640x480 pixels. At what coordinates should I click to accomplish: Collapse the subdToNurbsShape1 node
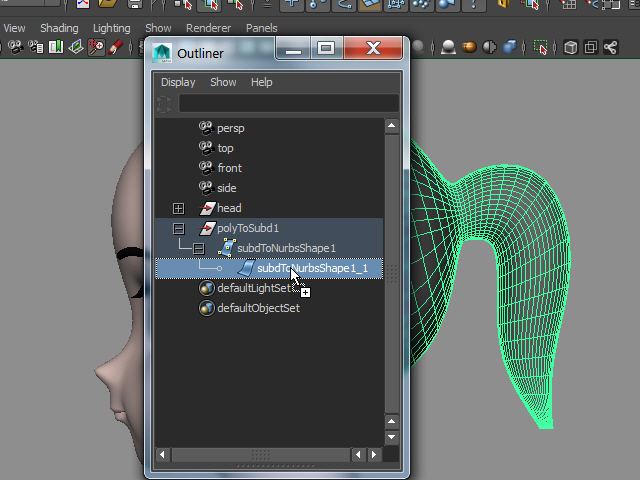[198, 248]
